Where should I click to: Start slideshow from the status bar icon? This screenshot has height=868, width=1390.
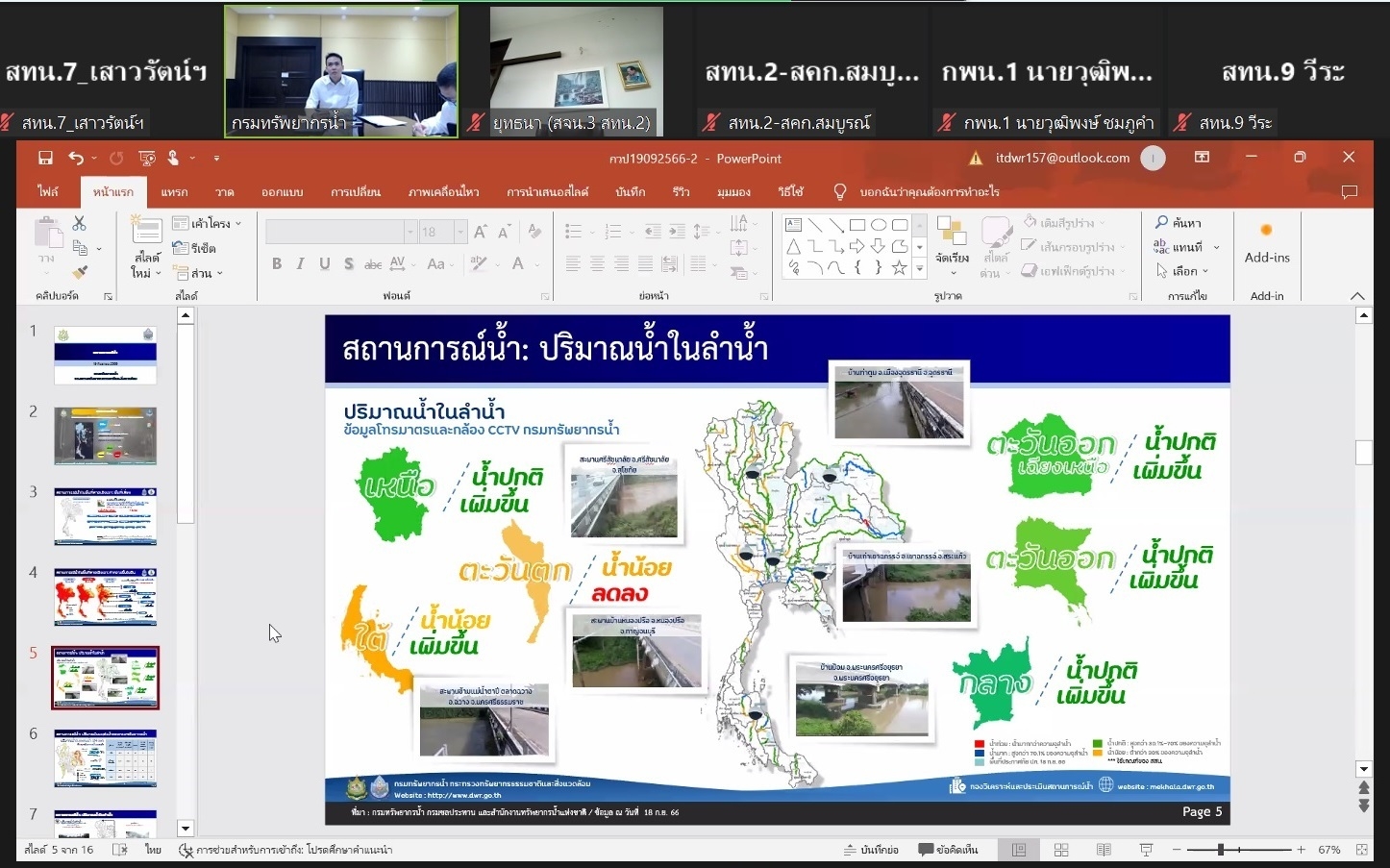[x=1146, y=850]
